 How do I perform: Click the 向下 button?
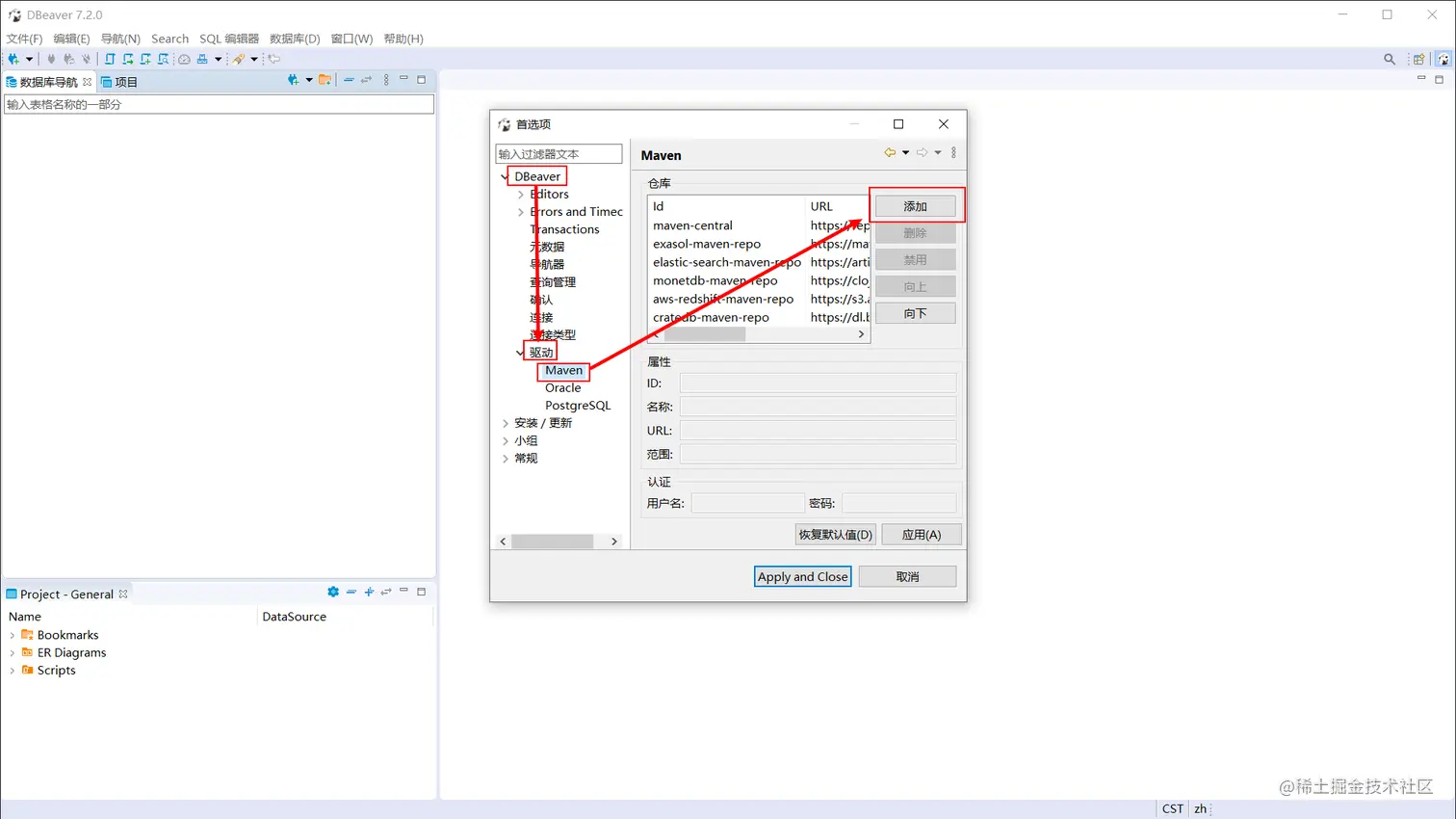coord(915,313)
